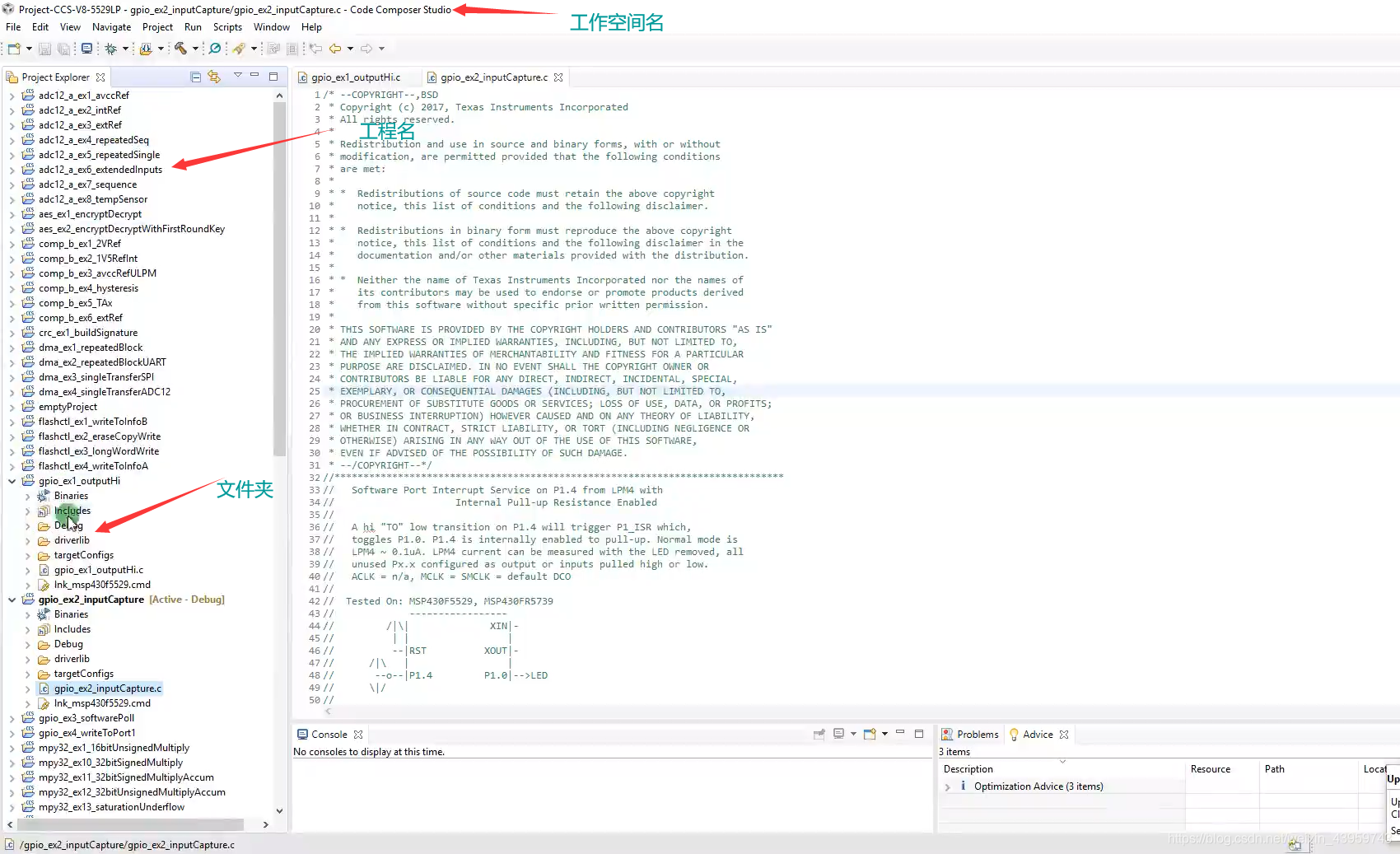Click the Flash rocket toolbar icon
Viewport: 1400px width, 854px height.
click(239, 49)
